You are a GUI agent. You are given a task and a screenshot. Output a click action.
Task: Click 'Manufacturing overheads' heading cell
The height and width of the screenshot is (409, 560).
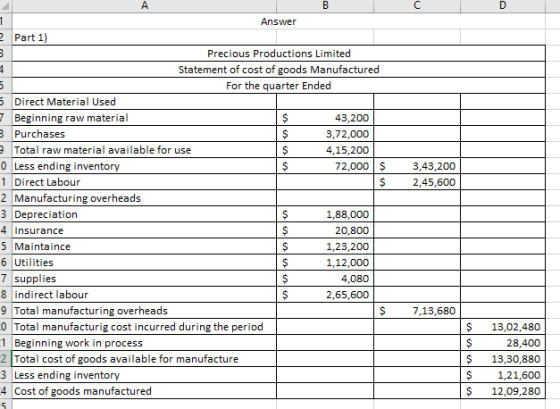[x=144, y=198]
